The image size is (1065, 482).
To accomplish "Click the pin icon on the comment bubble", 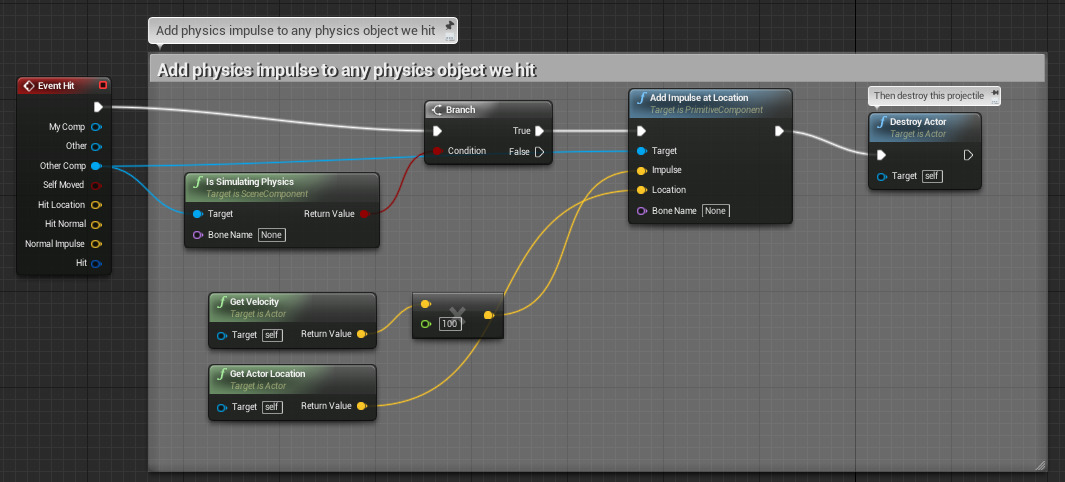I will click(x=449, y=24).
